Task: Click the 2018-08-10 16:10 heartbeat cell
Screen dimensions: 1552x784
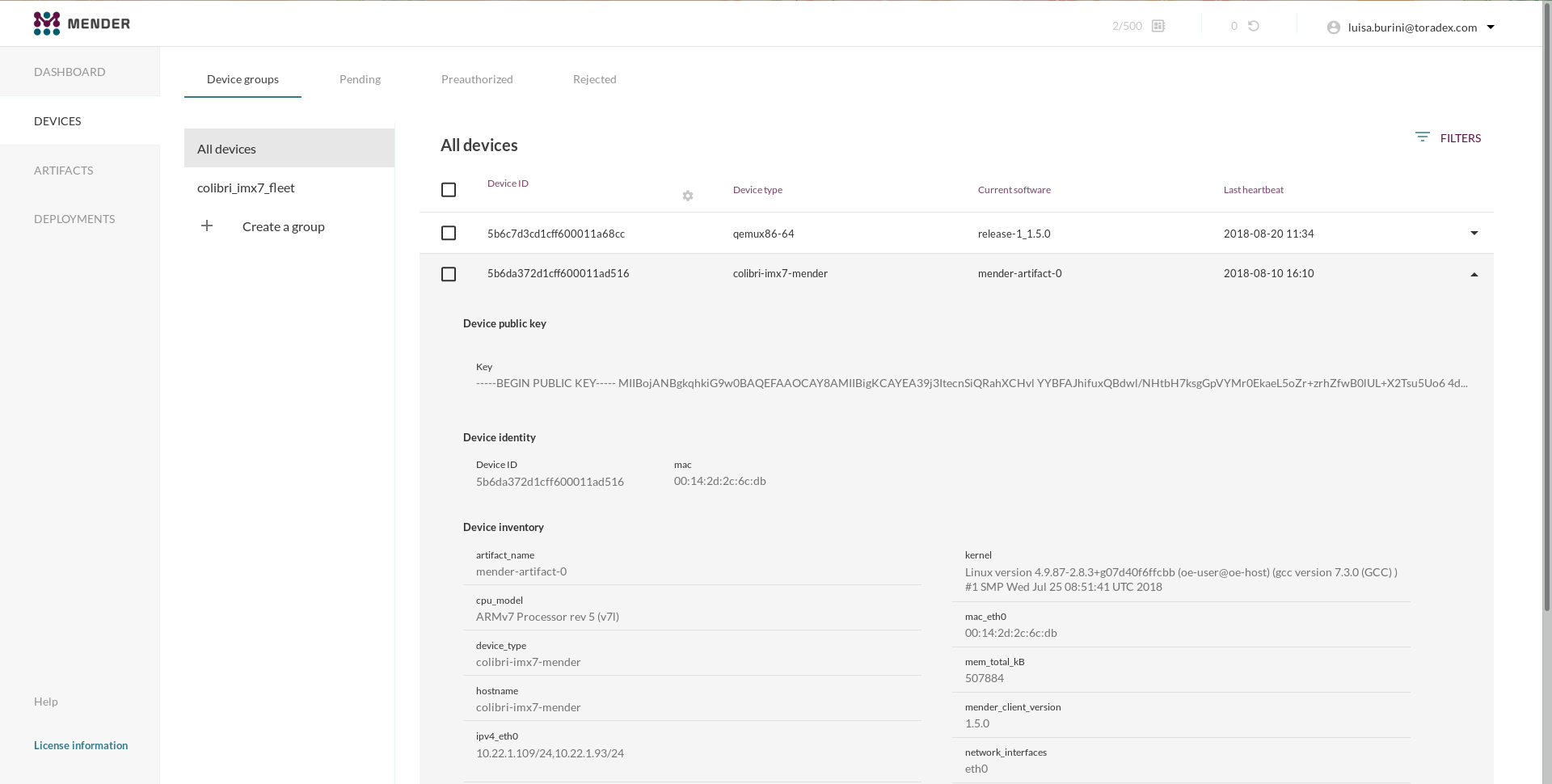Action: pyautogui.click(x=1269, y=273)
